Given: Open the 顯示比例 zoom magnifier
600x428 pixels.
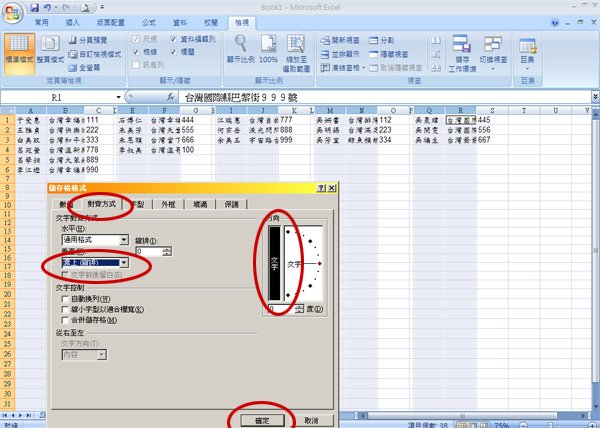Looking at the screenshot, I should pos(240,49).
